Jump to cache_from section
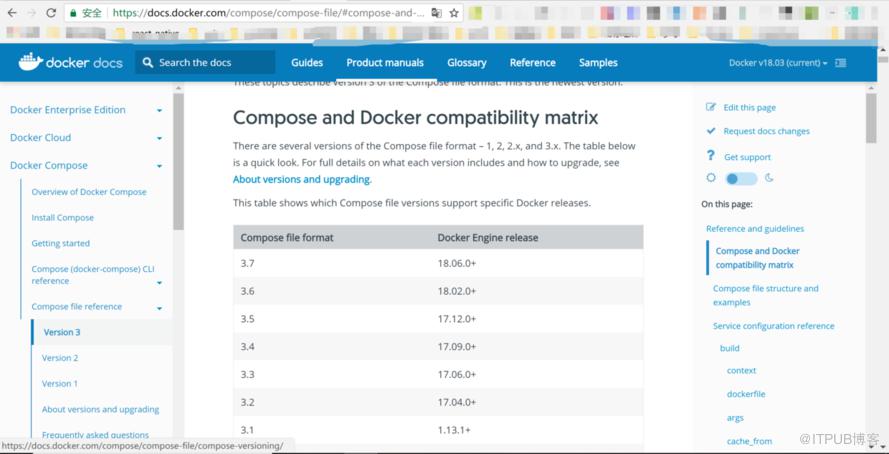 [x=749, y=441]
